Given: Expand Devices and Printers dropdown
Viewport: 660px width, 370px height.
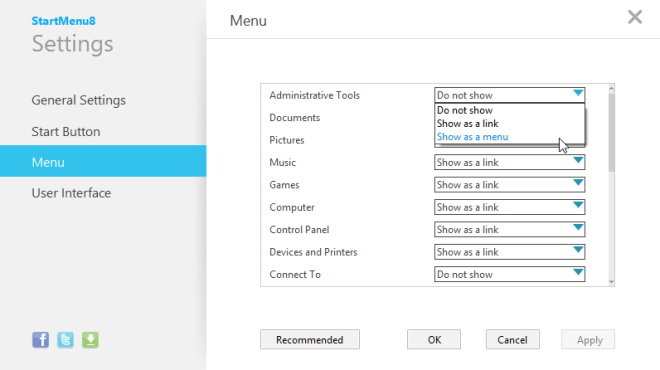Looking at the screenshot, I should tap(509, 252).
